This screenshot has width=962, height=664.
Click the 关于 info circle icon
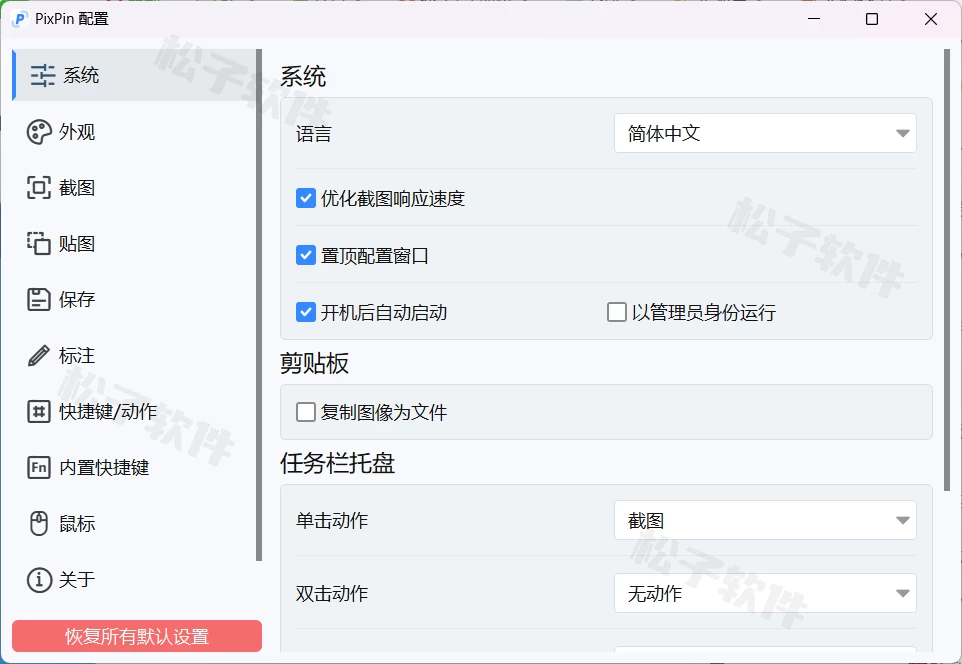click(x=39, y=579)
